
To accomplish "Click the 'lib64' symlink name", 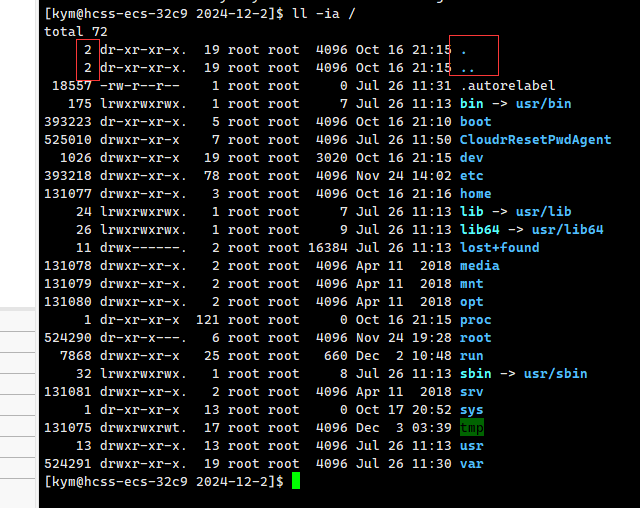I will click(480, 229).
